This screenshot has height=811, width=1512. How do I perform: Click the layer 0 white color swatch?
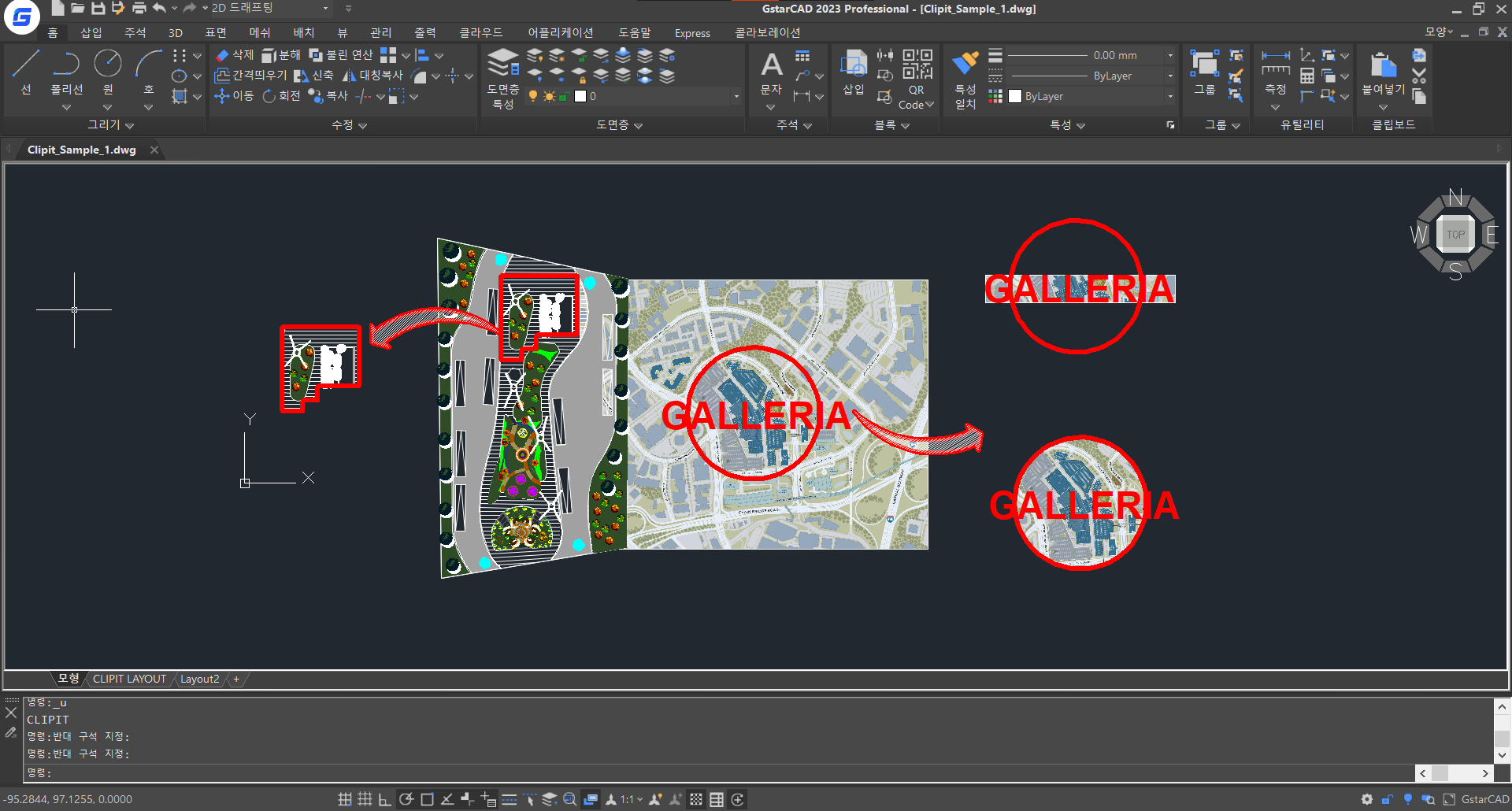[x=580, y=96]
